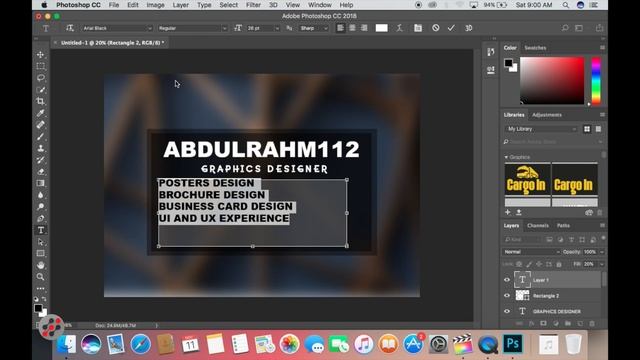This screenshot has width=640, height=360.
Task: Hide GRAPHICS DESIGNER layer visibility
Action: (507, 311)
